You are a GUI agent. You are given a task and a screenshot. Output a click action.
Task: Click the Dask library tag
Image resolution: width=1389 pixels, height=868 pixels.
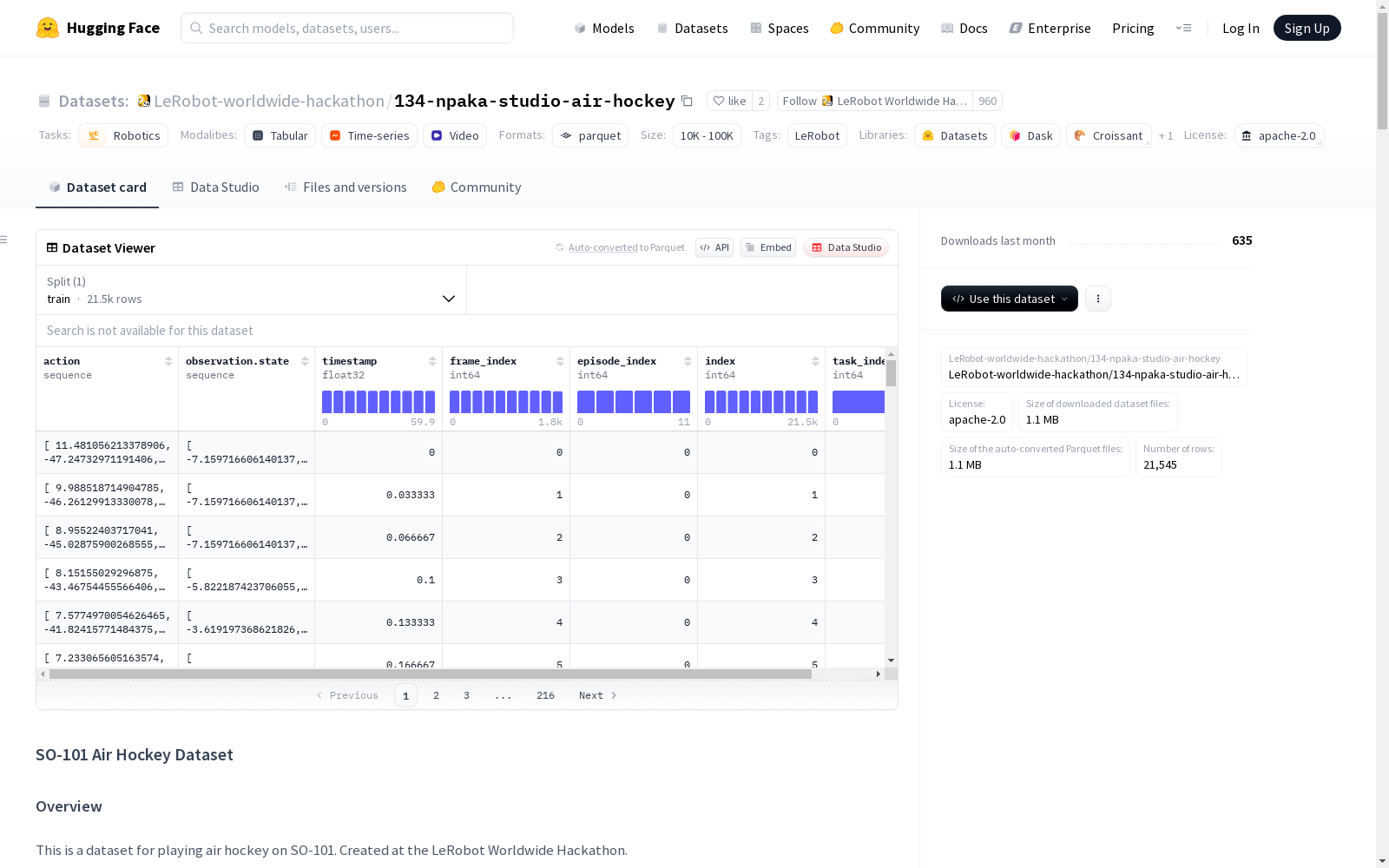[1031, 135]
